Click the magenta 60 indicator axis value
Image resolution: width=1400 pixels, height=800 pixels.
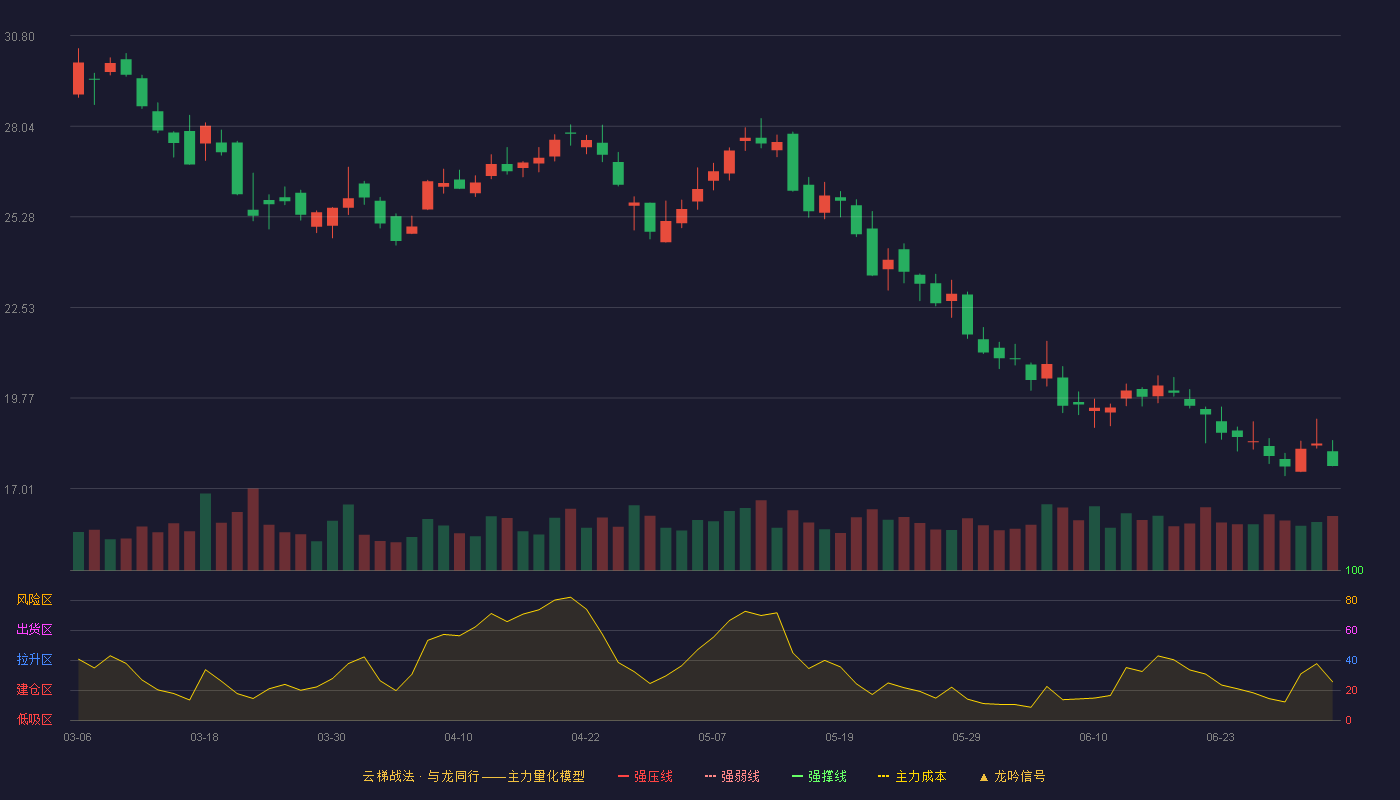tap(1351, 631)
